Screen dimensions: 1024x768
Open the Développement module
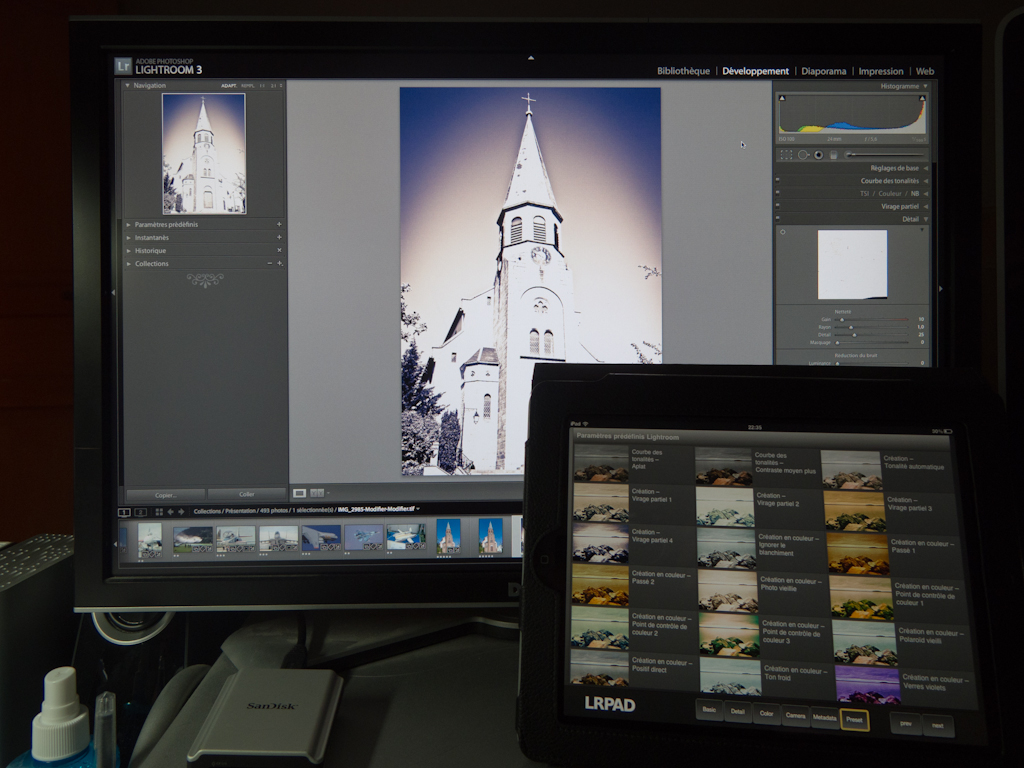coord(756,71)
